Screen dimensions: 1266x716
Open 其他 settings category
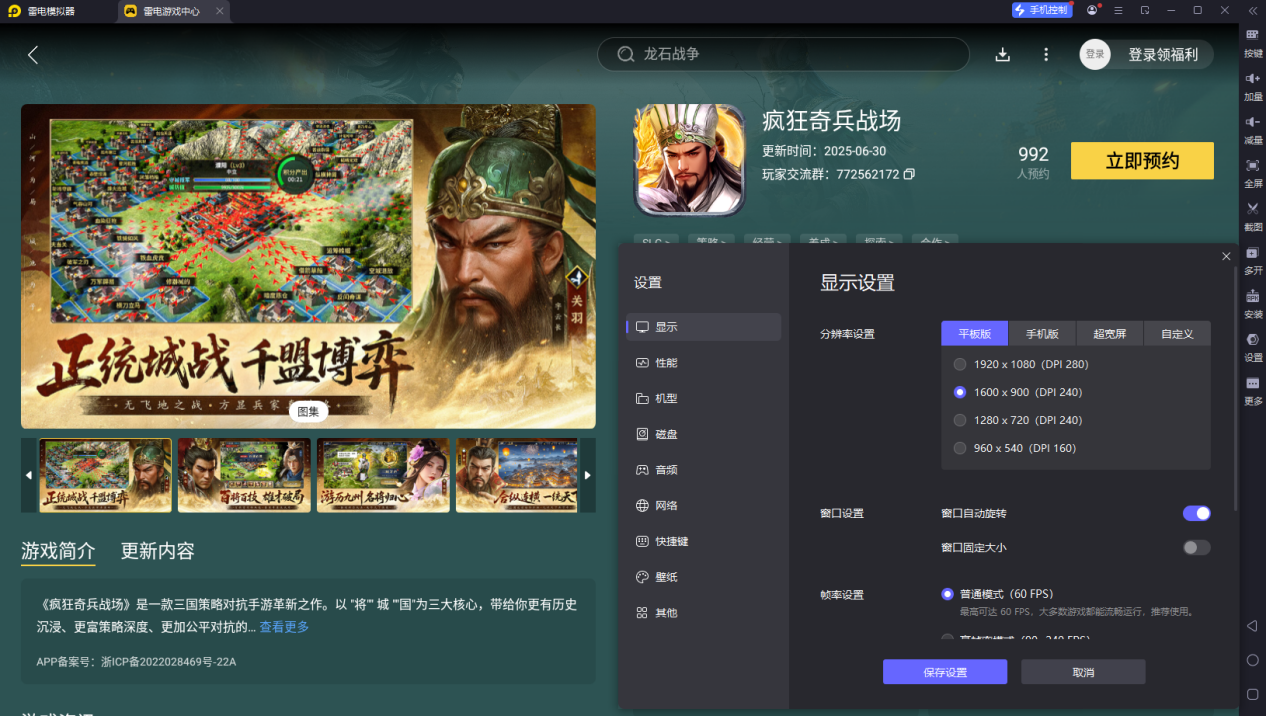coord(704,613)
